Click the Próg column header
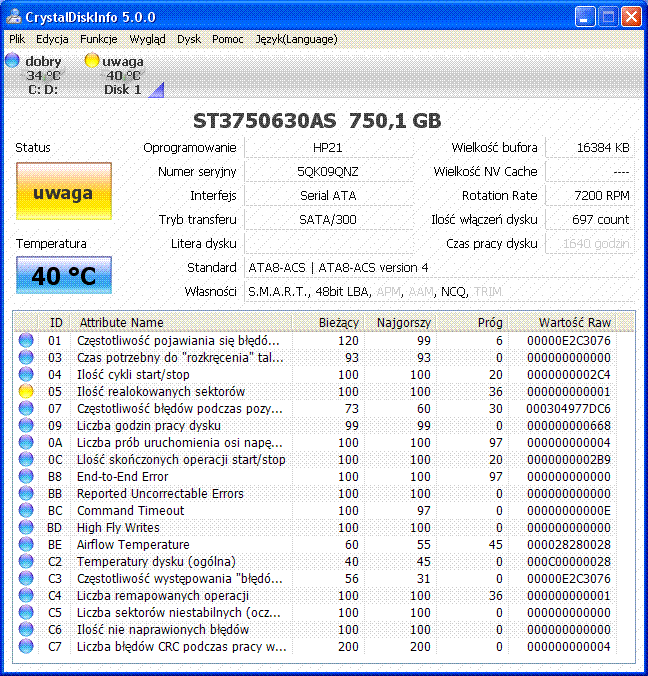 (472, 322)
